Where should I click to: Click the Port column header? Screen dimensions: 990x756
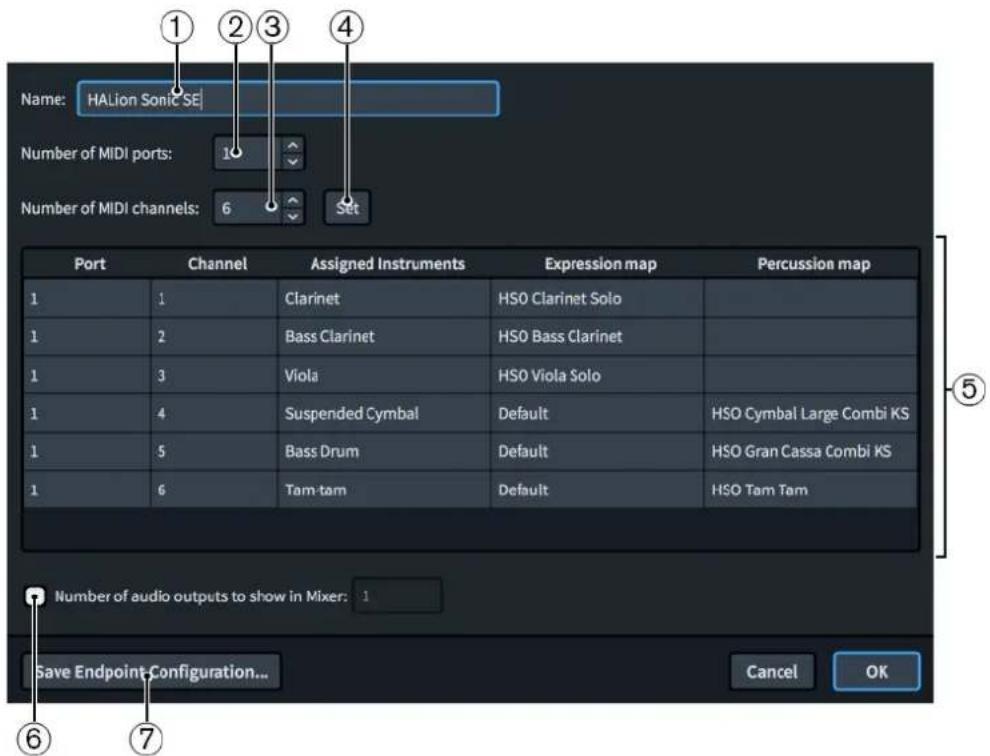(89, 263)
